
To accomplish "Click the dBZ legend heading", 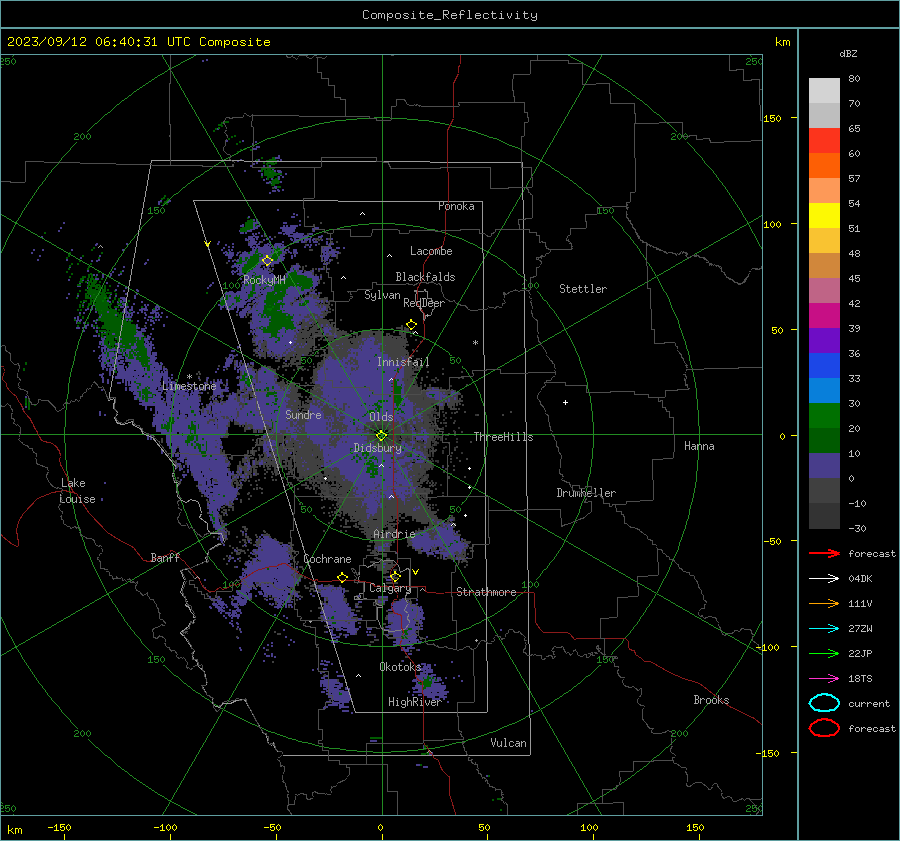I will click(848, 53).
